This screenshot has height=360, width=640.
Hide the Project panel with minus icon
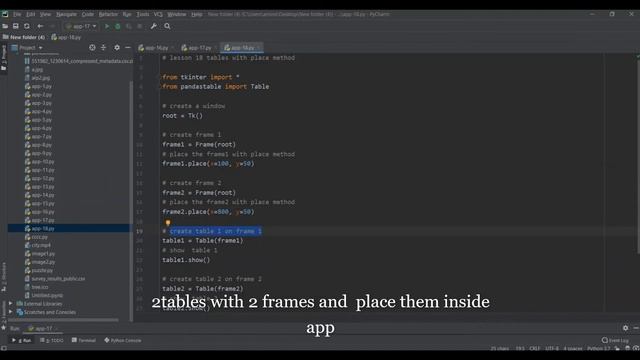[128, 48]
